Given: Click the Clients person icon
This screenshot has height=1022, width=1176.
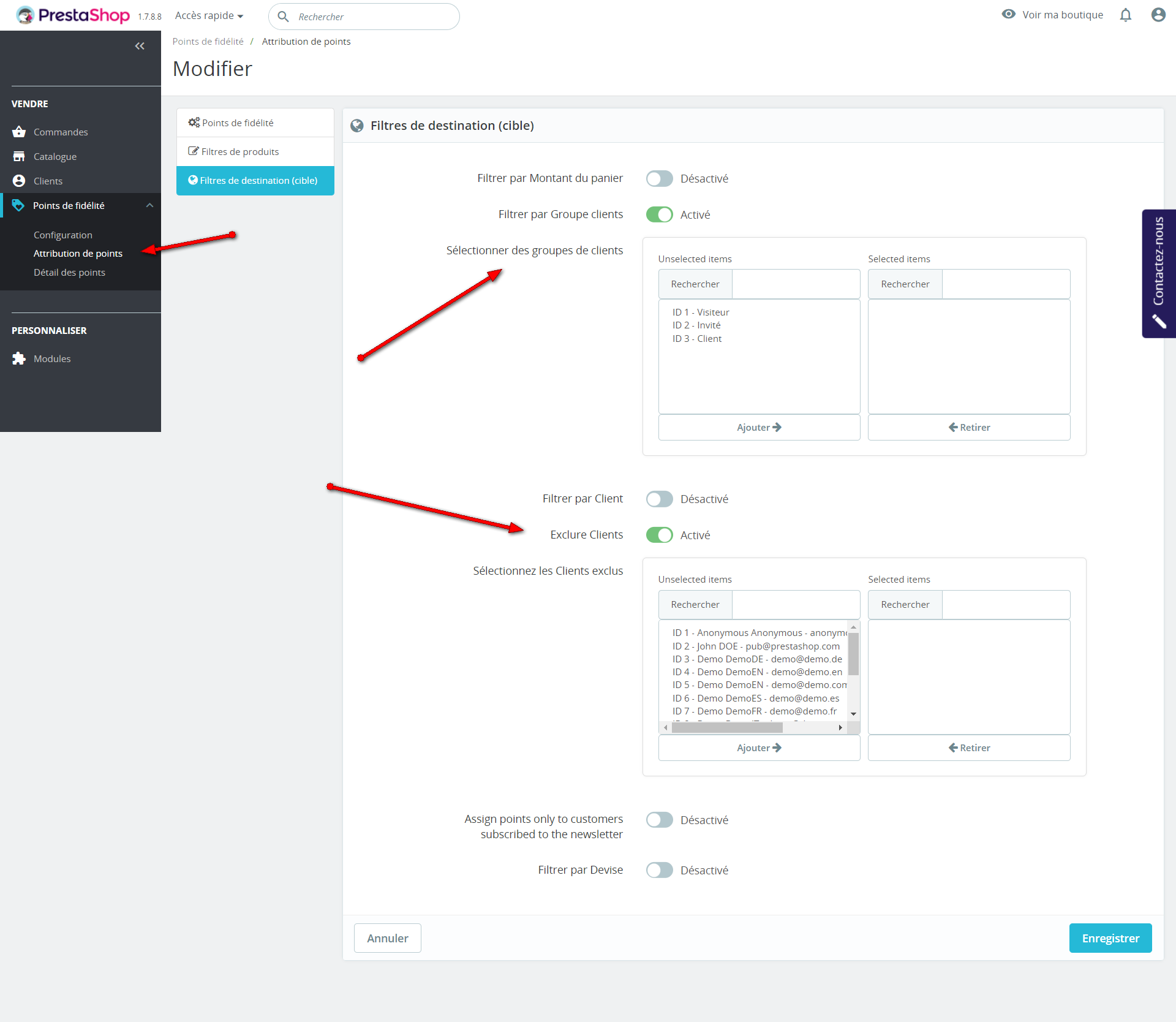Looking at the screenshot, I should (x=19, y=181).
